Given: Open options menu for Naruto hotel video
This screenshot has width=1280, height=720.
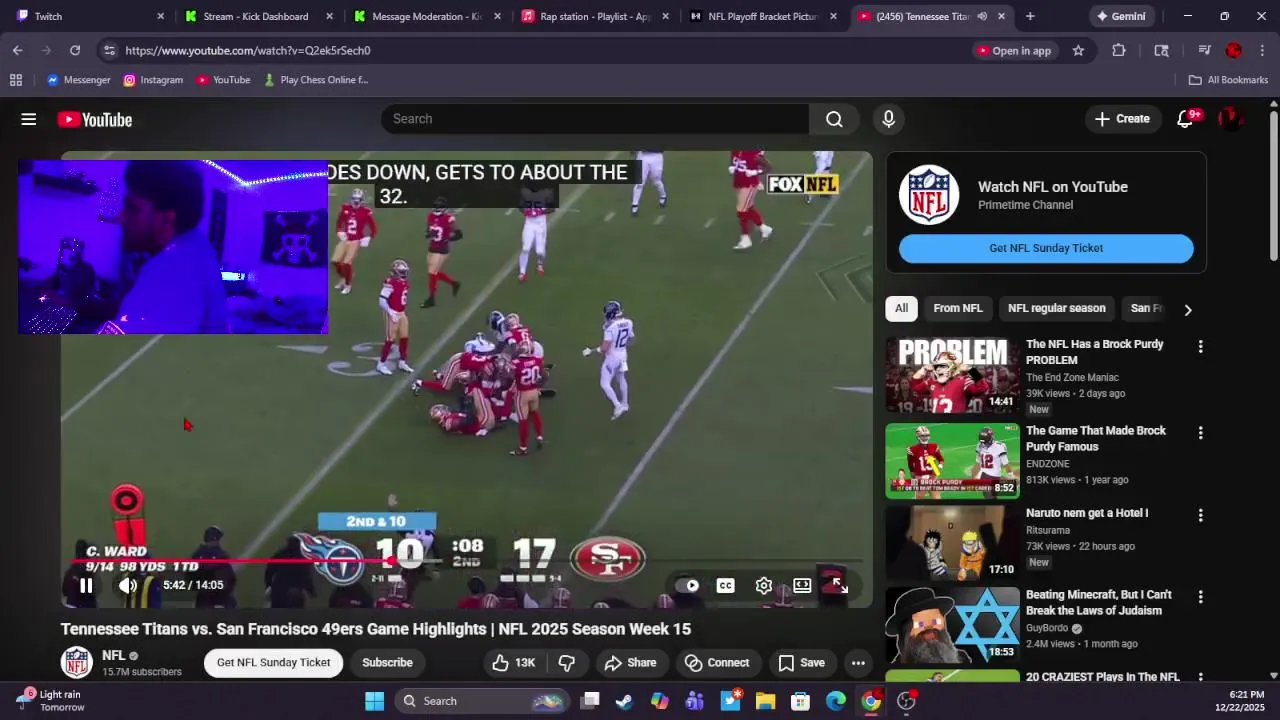Looking at the screenshot, I should (x=1200, y=516).
